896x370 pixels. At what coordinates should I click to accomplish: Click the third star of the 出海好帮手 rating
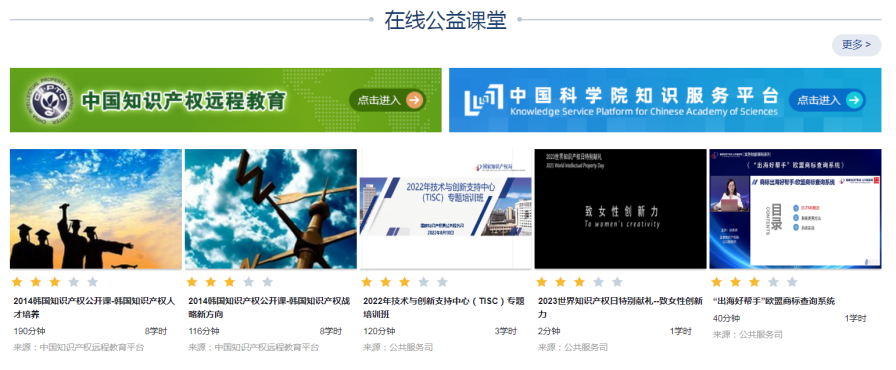(754, 282)
